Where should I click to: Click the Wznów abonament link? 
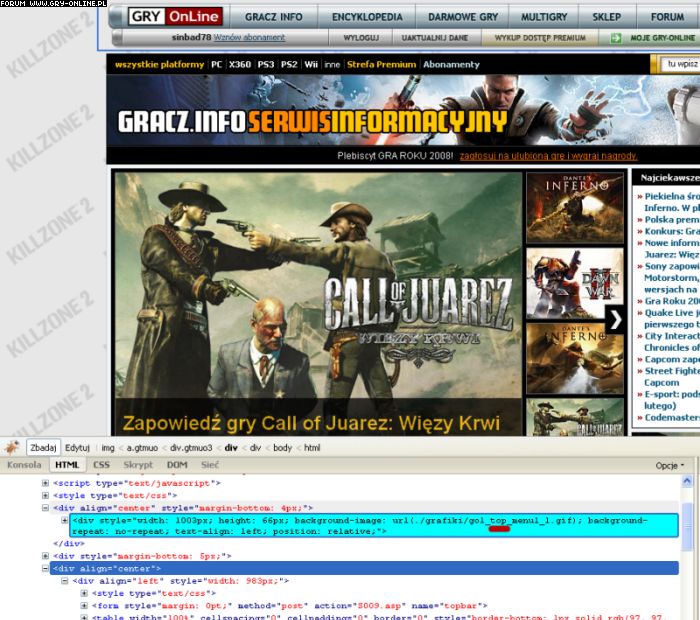click(x=249, y=37)
